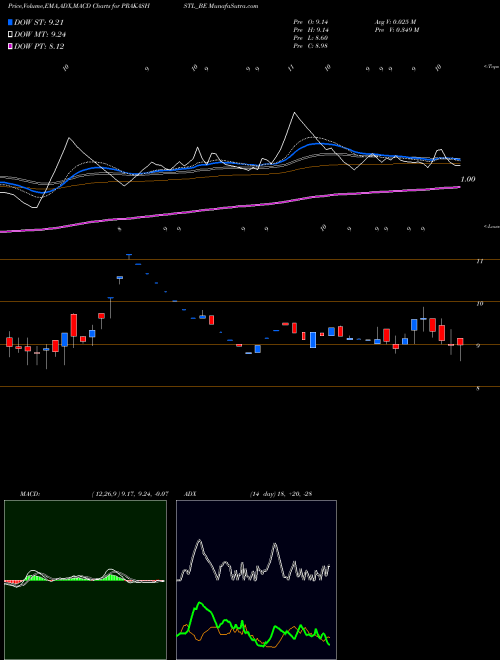Viewport: 500px width, 660px height.
Task: Click the '1.00' label beside the EMA lines
Action: tap(468, 179)
